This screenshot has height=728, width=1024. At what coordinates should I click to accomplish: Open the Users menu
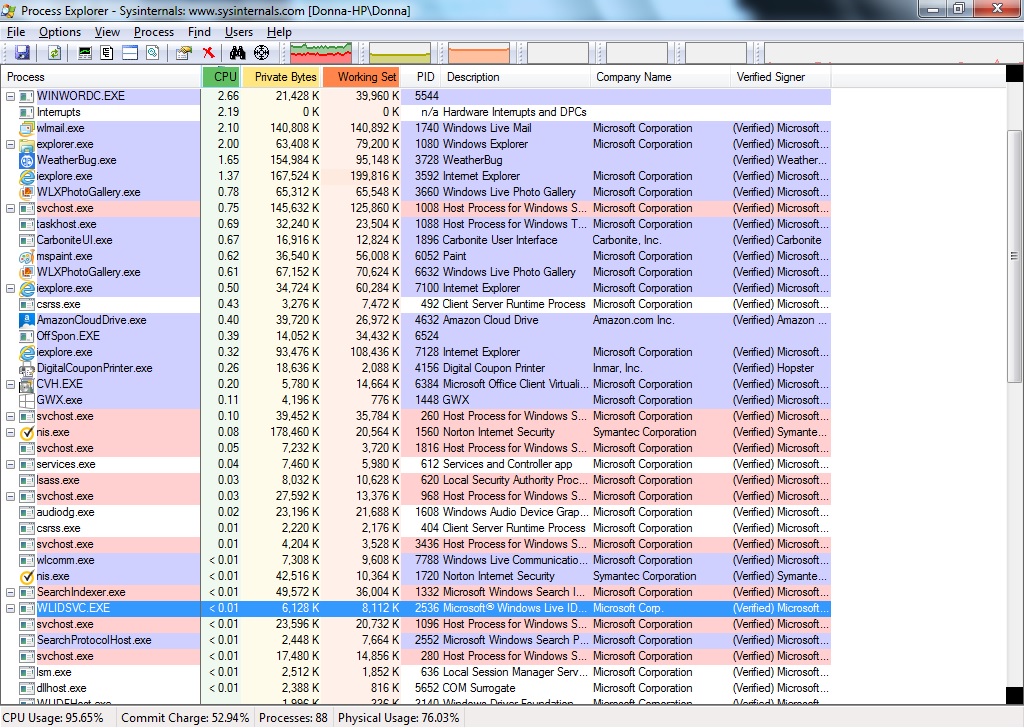pos(239,32)
